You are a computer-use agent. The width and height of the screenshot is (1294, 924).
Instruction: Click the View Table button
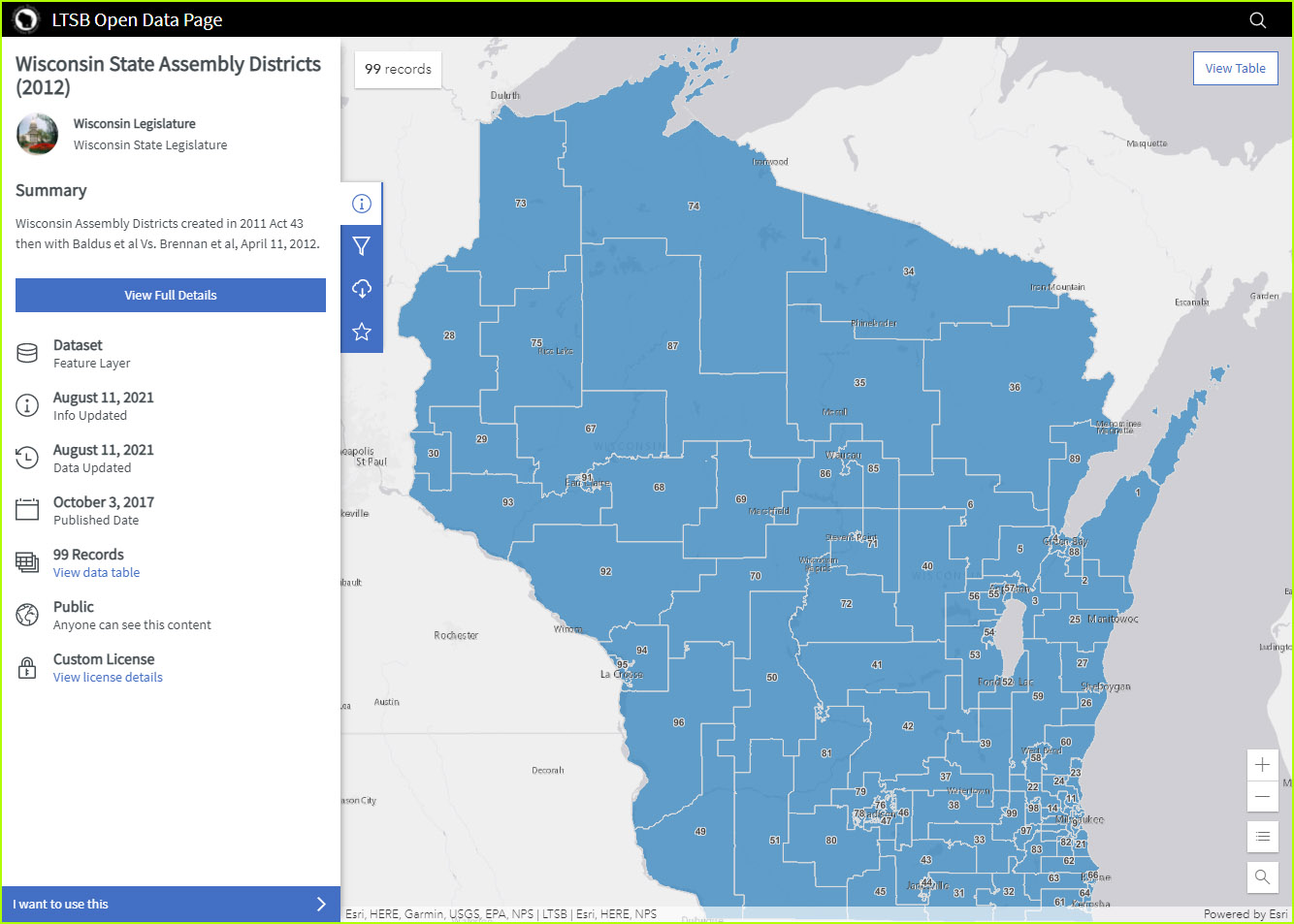pos(1235,68)
